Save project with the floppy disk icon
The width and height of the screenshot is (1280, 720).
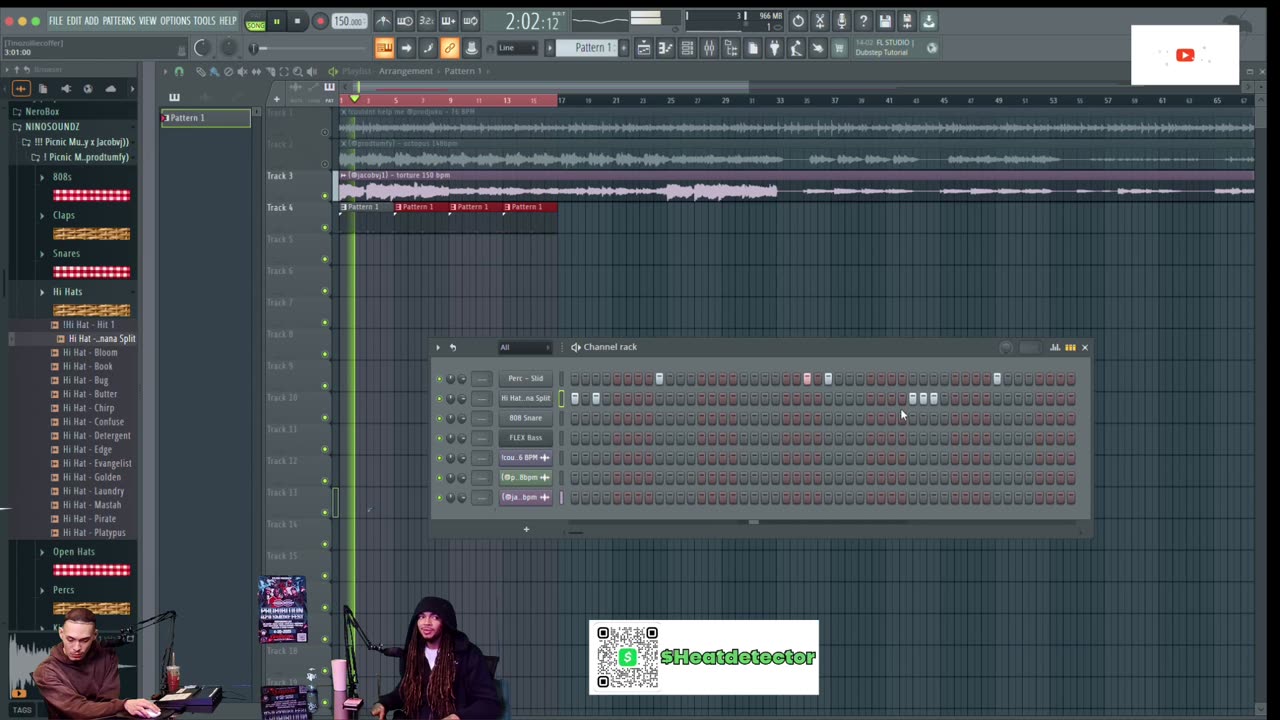click(x=886, y=21)
